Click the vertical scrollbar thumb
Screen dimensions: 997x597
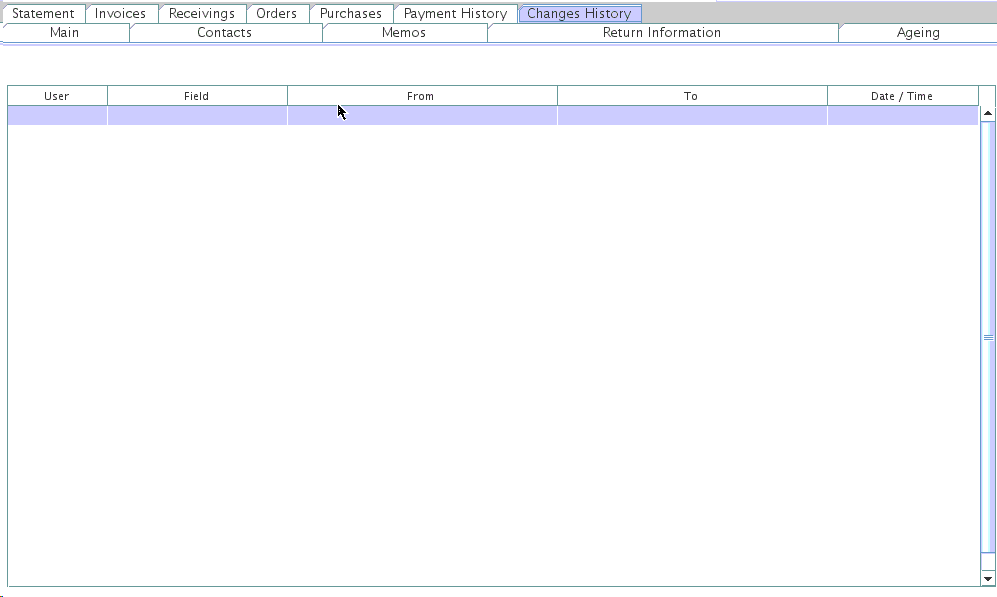coord(988,337)
